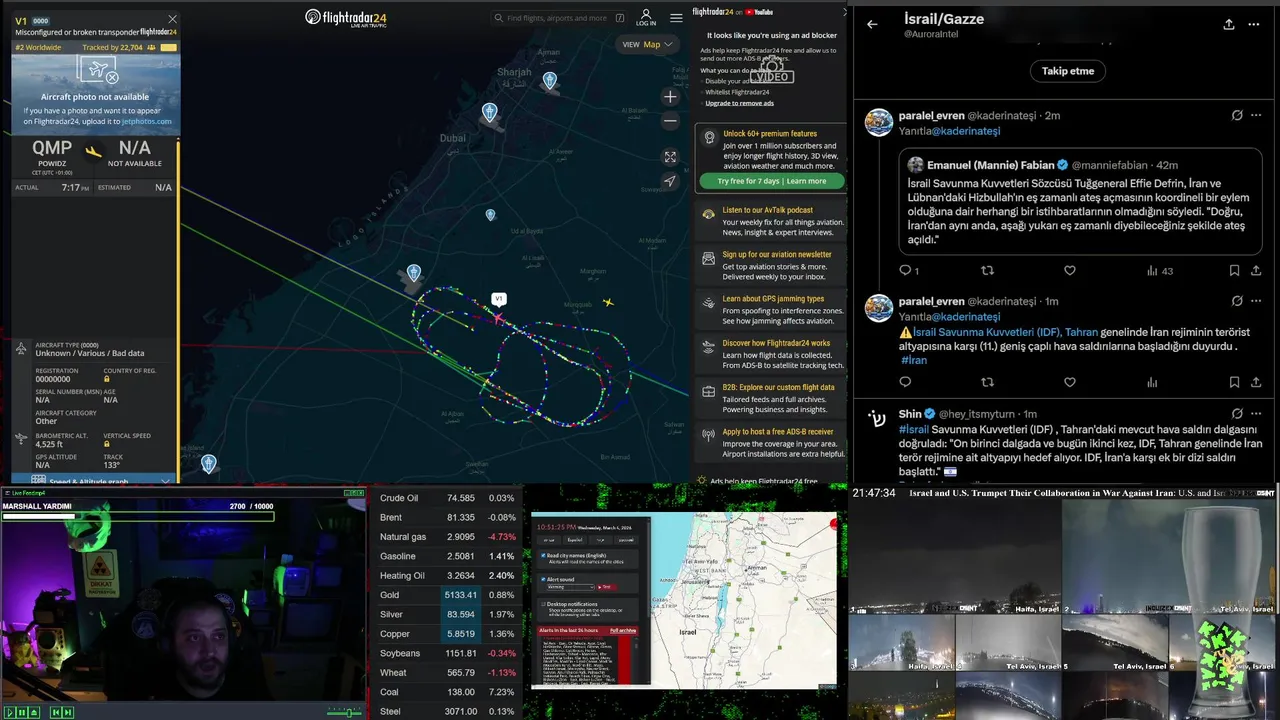Open paralel_evren avatar on 2m tweet

tap(879, 122)
